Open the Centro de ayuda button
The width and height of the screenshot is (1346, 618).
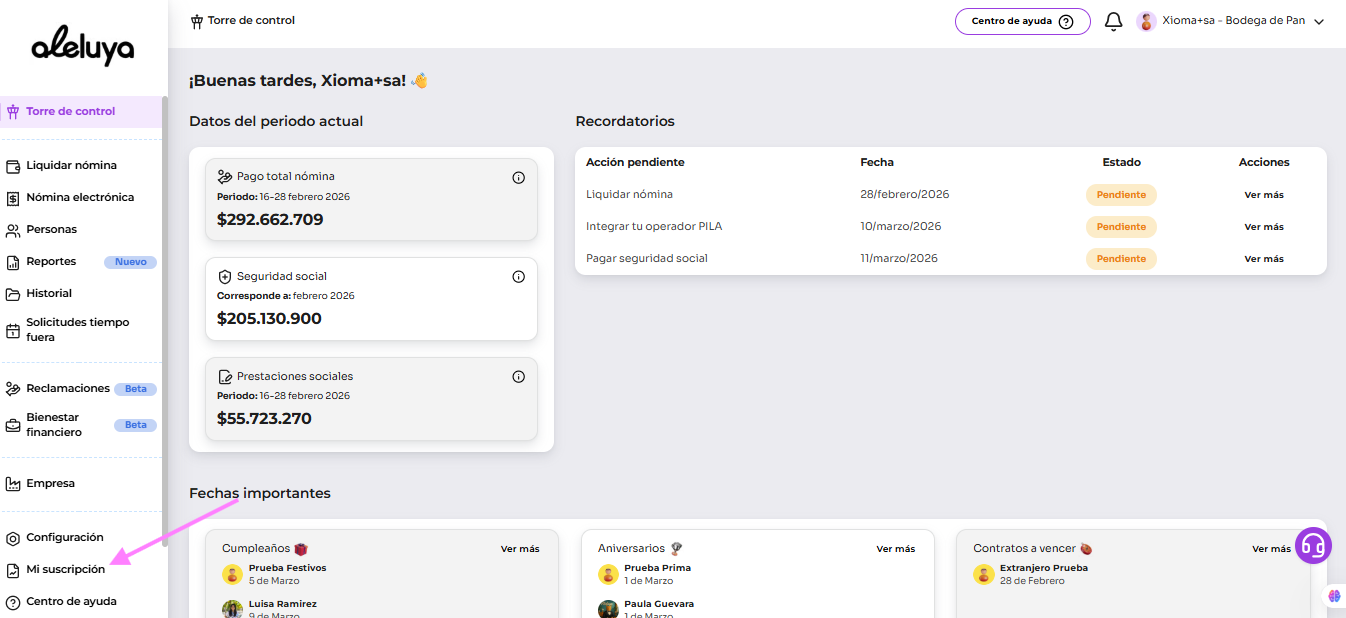[x=1022, y=21]
